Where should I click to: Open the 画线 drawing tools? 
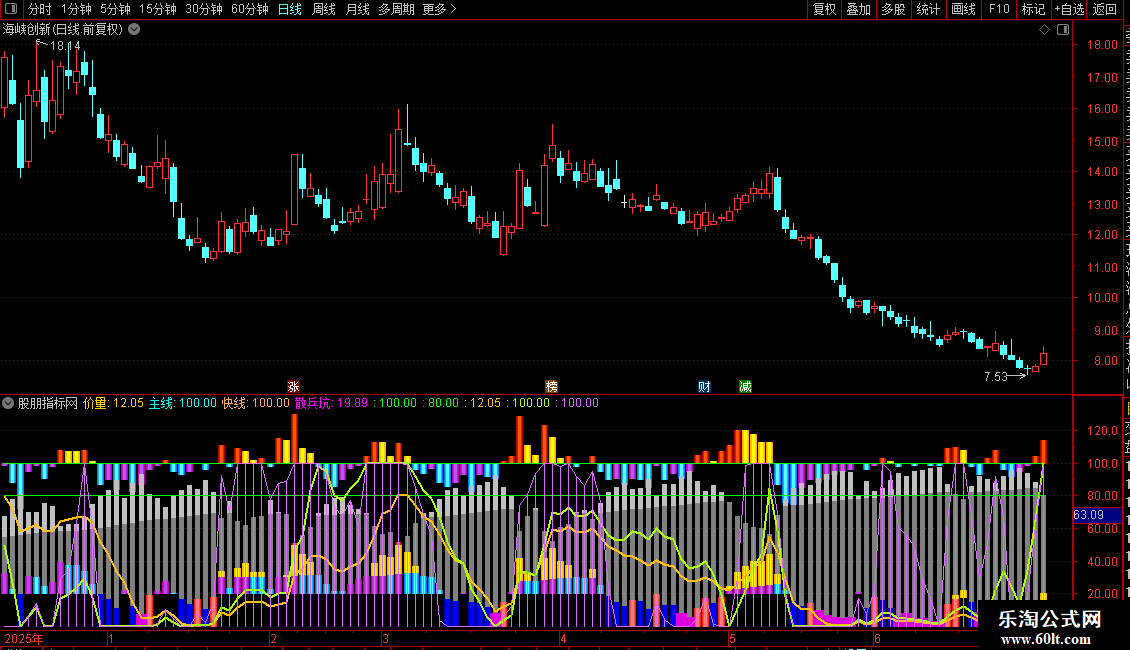pyautogui.click(x=963, y=9)
